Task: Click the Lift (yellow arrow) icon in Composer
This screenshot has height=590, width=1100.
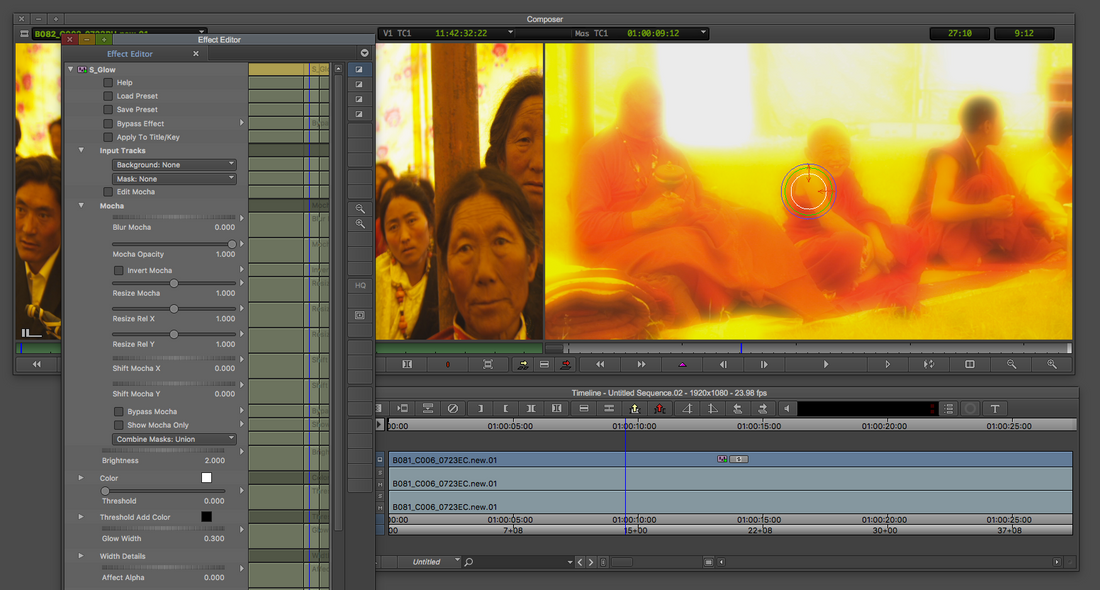Action: 523,365
